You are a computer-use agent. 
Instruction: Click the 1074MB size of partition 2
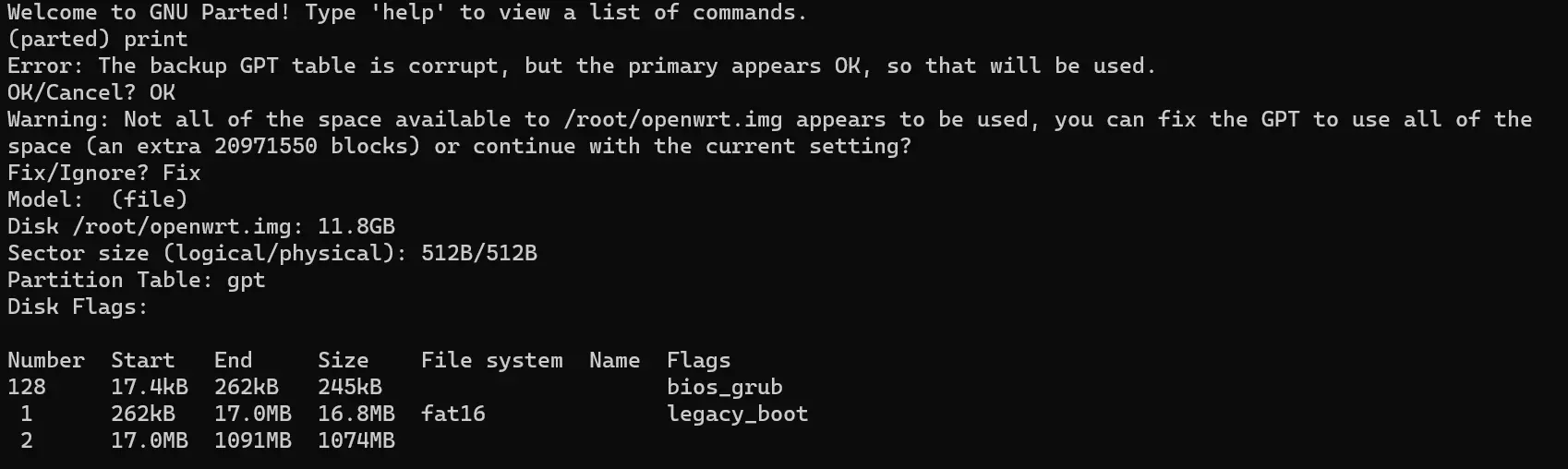coord(356,441)
